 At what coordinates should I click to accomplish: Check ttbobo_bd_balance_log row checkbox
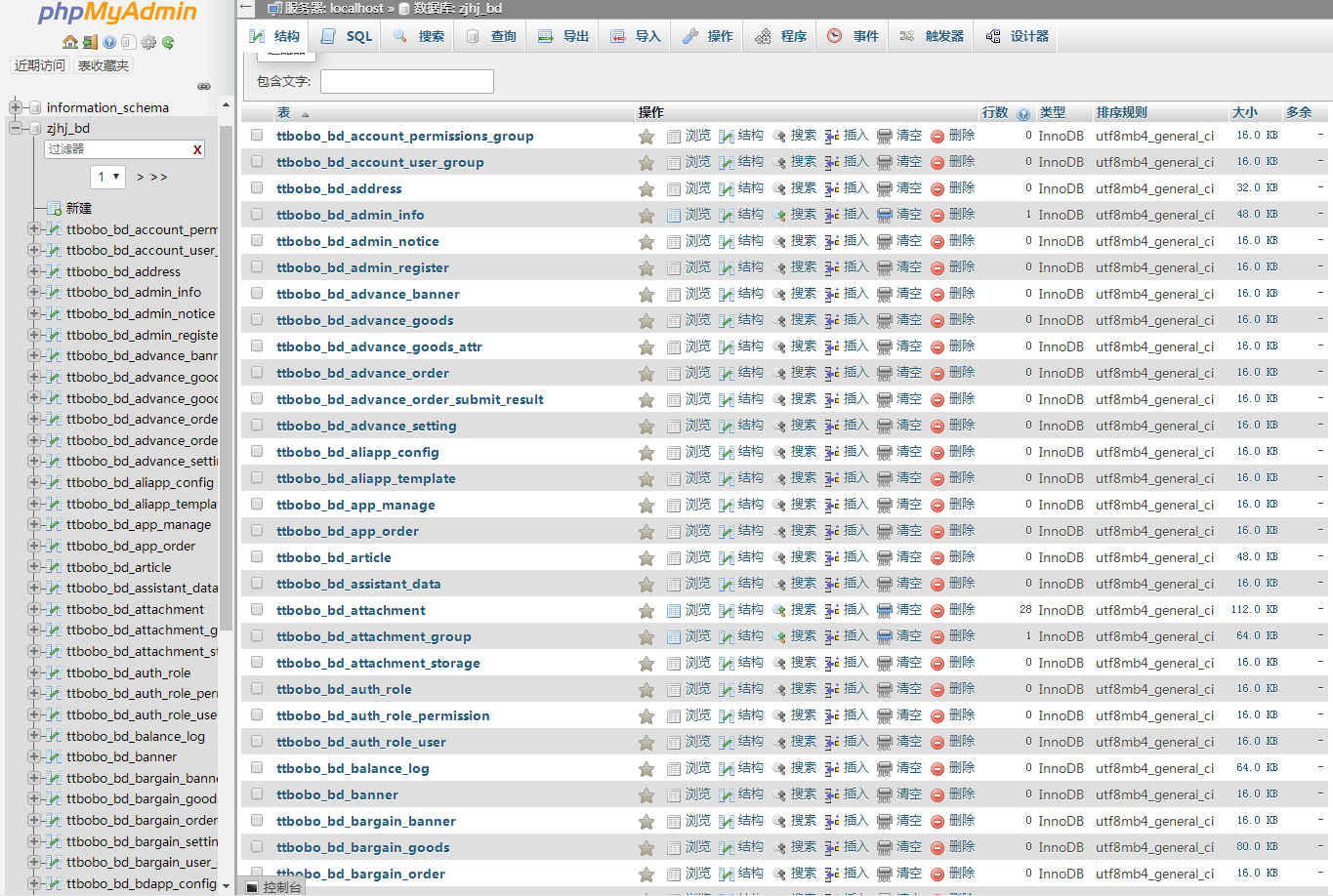pyautogui.click(x=257, y=767)
